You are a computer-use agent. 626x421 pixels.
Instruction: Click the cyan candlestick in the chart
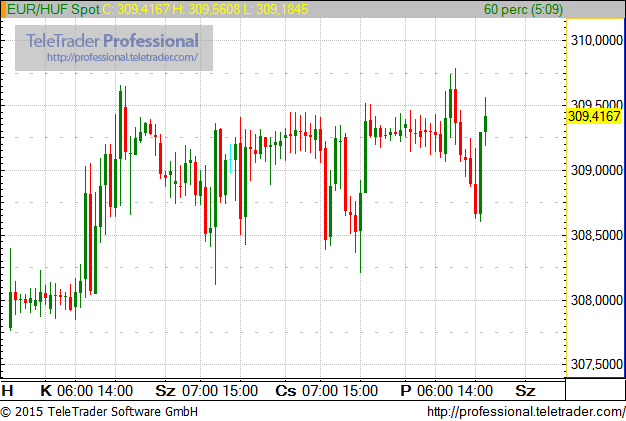[x=230, y=159]
